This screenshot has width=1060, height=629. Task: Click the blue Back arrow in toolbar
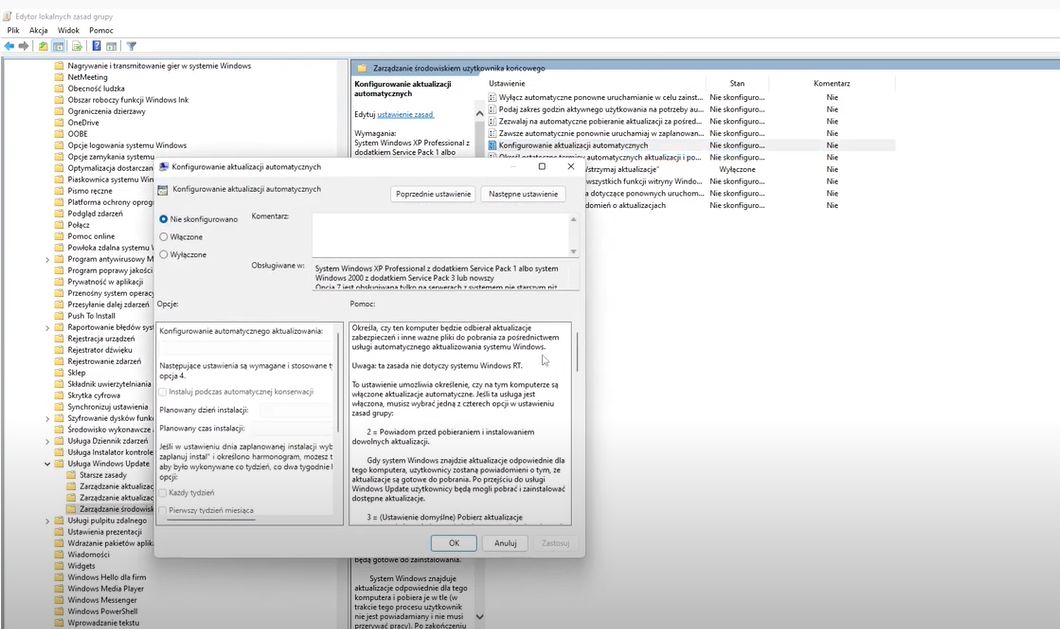tap(9, 46)
